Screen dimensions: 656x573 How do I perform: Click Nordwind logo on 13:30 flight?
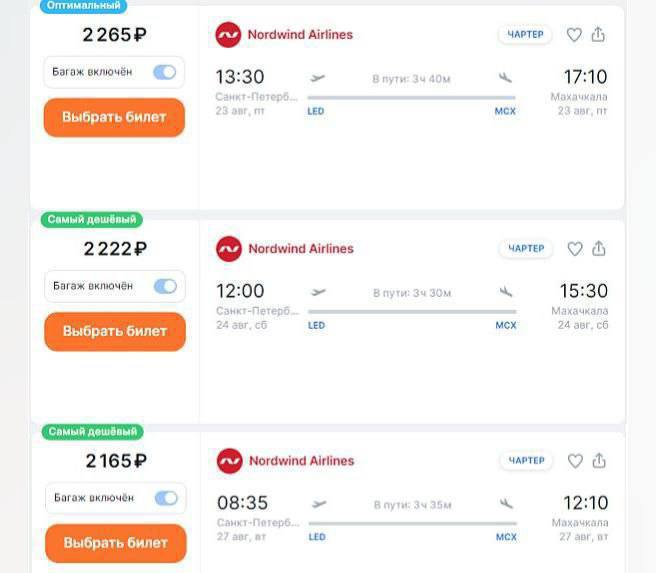click(228, 35)
